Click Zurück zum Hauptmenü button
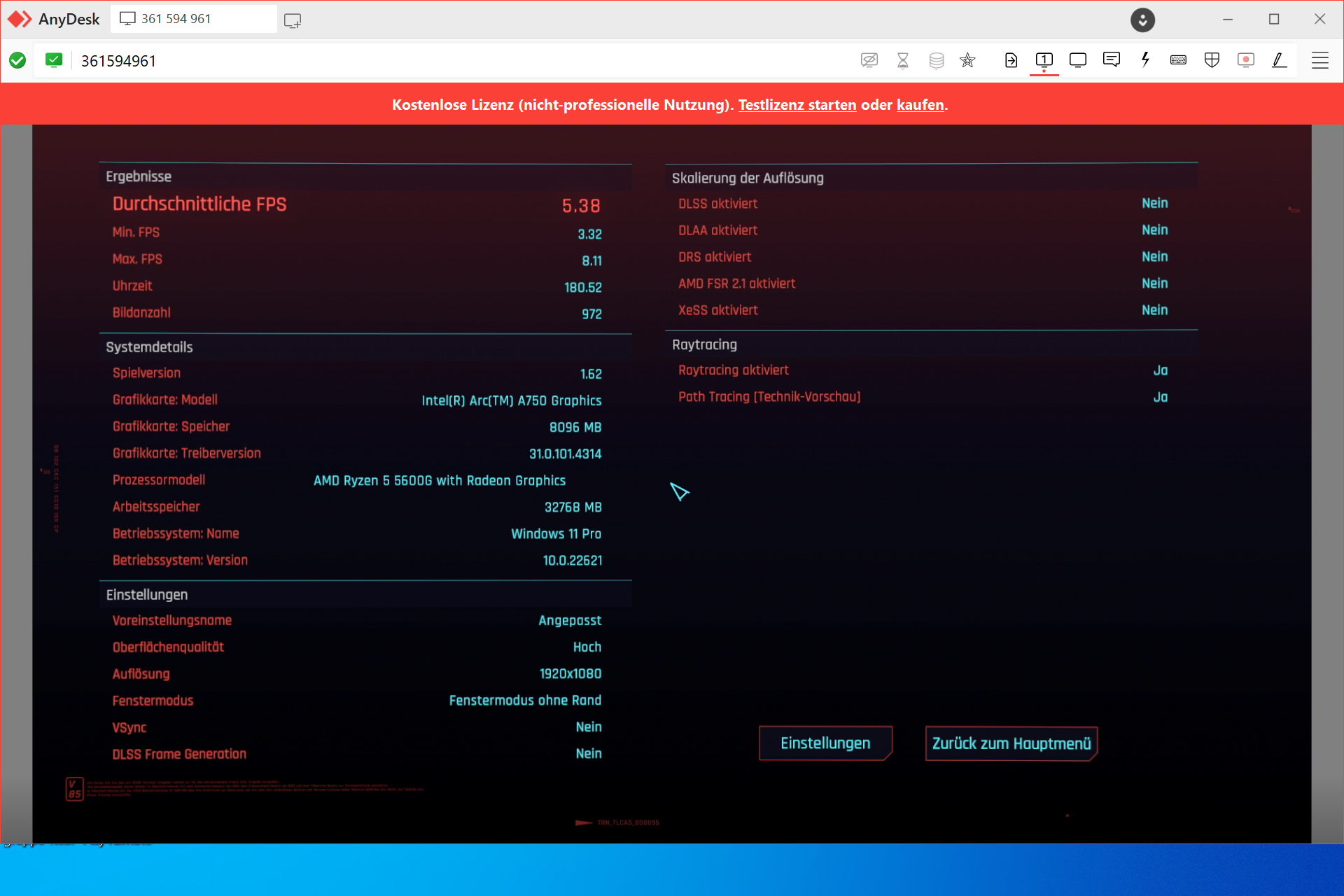The height and width of the screenshot is (896, 1344). pos(1011,743)
